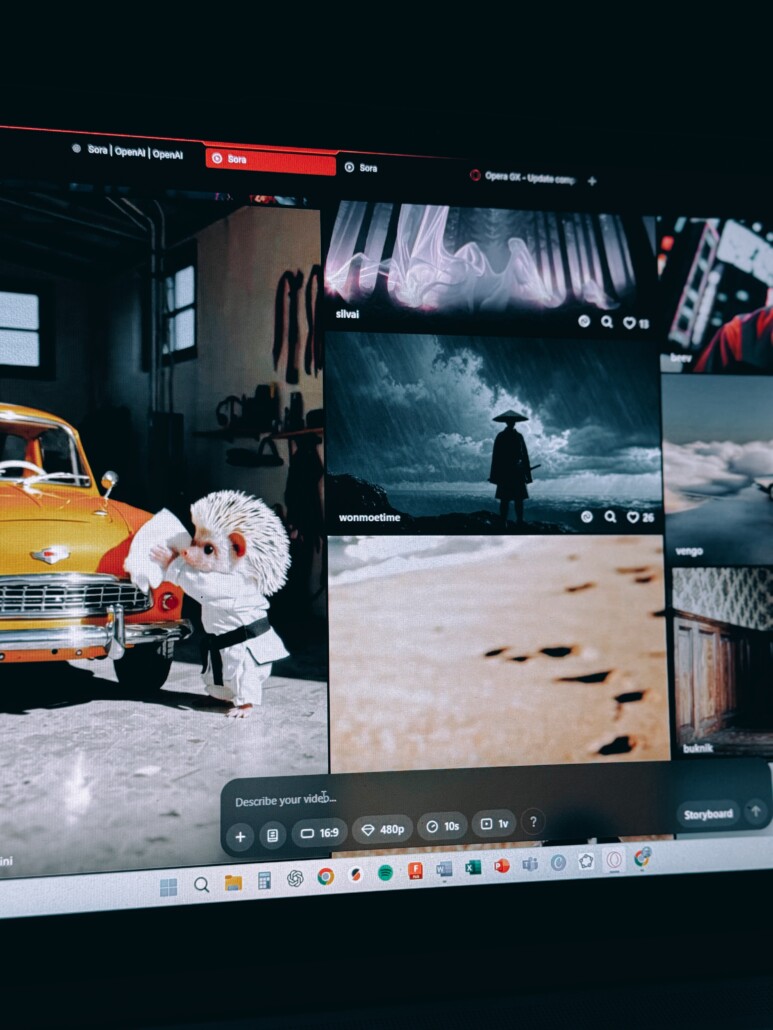Viewport: 773px width, 1030px height.
Task: Open File Explorer from the taskbar
Action: coord(233,883)
